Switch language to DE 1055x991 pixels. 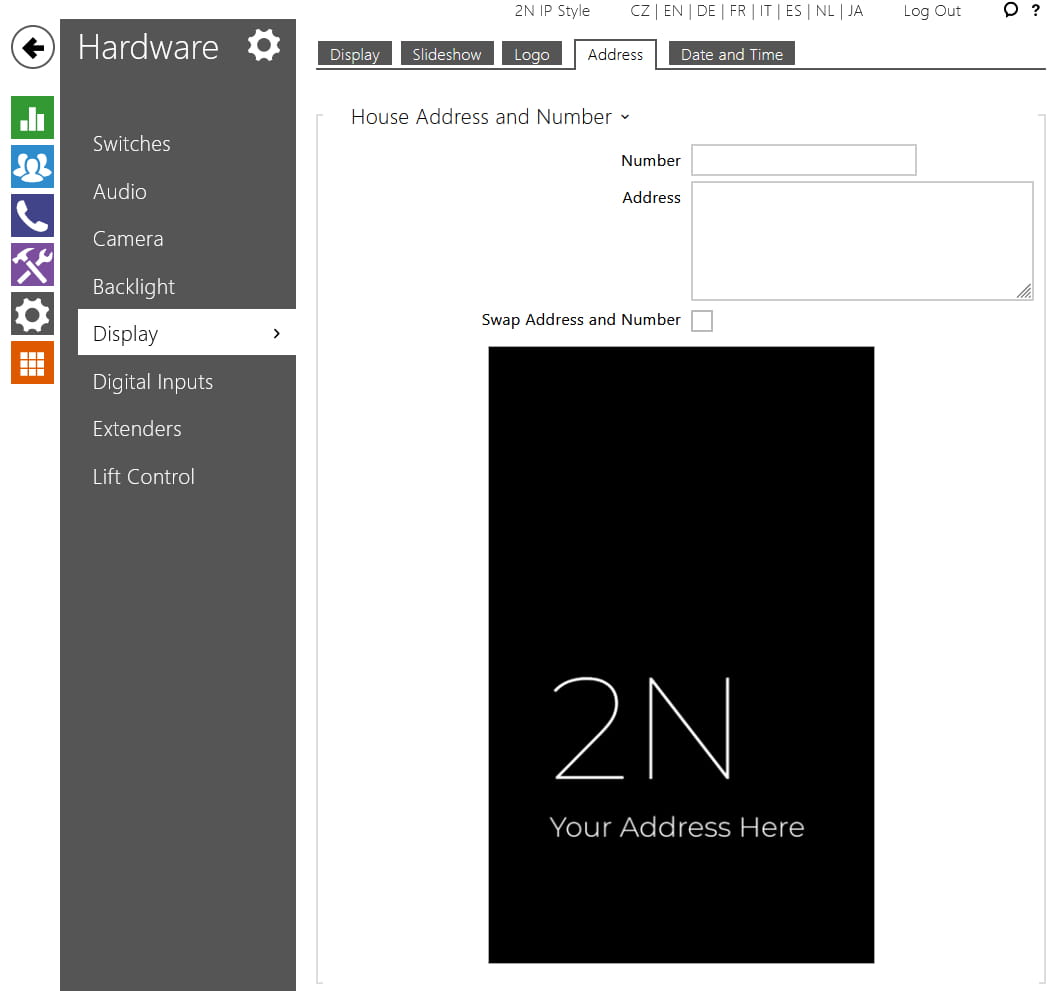[x=706, y=11]
